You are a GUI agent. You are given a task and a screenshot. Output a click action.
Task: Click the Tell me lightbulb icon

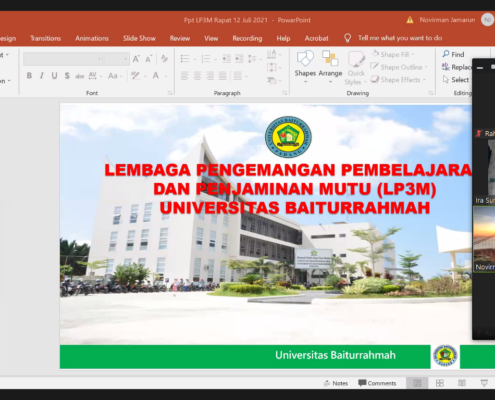point(347,38)
